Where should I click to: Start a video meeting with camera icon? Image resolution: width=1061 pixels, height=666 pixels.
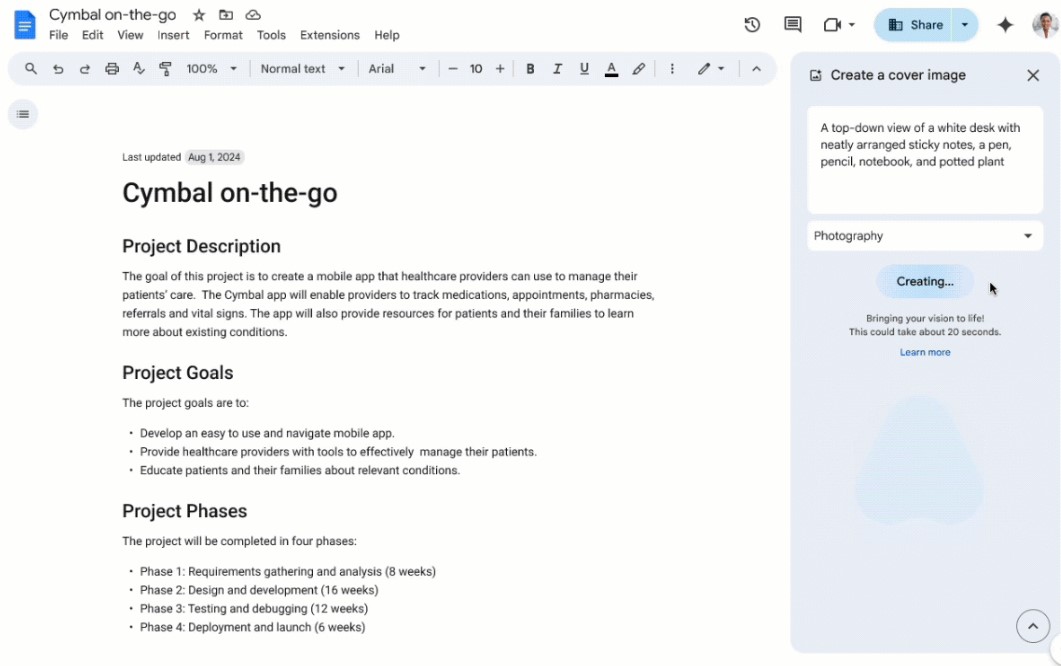(x=832, y=25)
